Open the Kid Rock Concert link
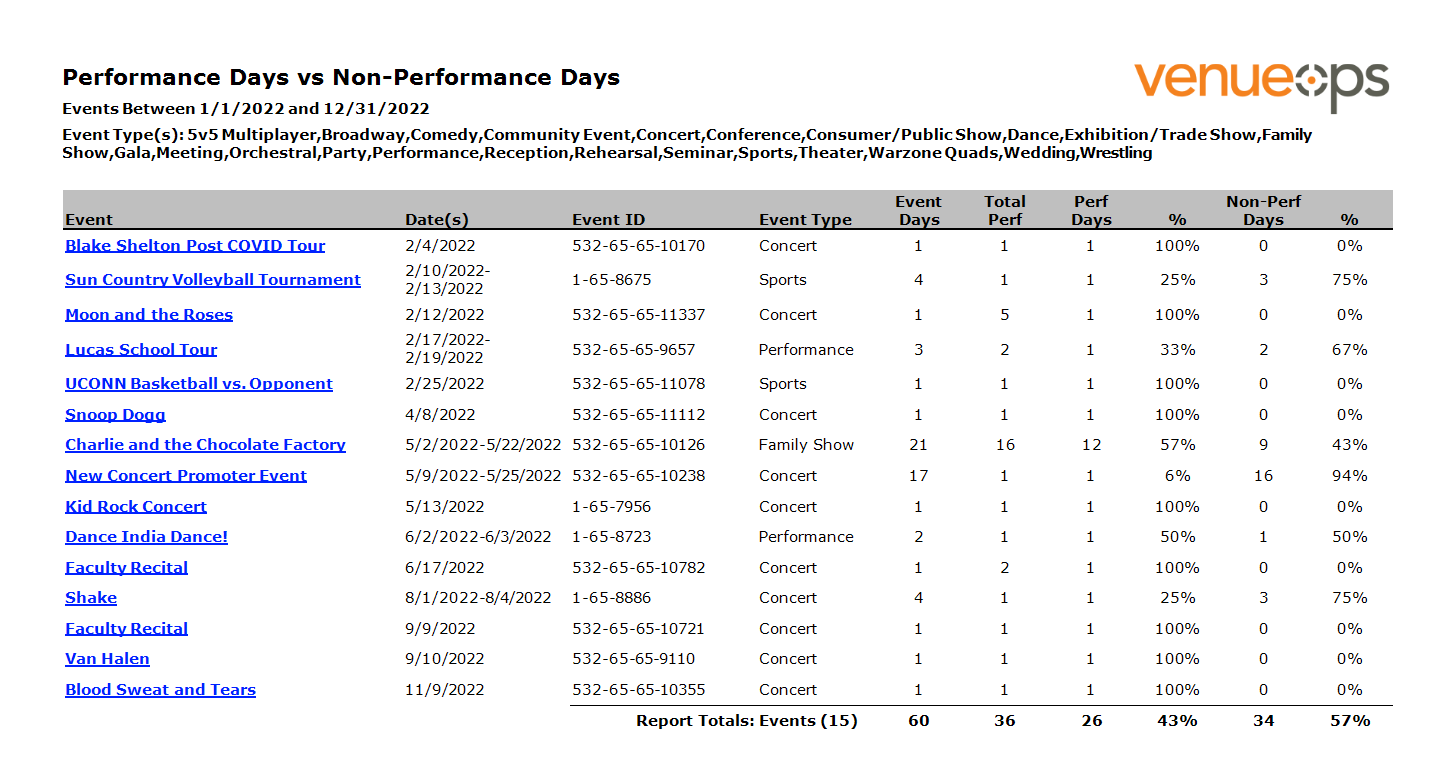 click(136, 507)
